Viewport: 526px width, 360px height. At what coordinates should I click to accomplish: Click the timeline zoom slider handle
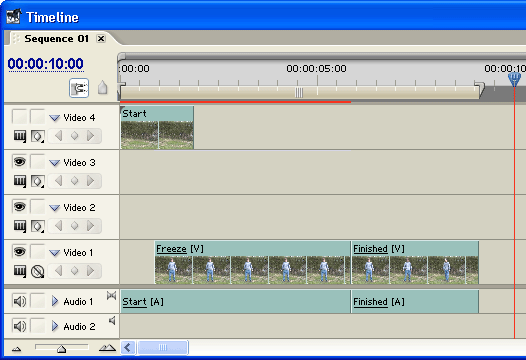point(61,349)
